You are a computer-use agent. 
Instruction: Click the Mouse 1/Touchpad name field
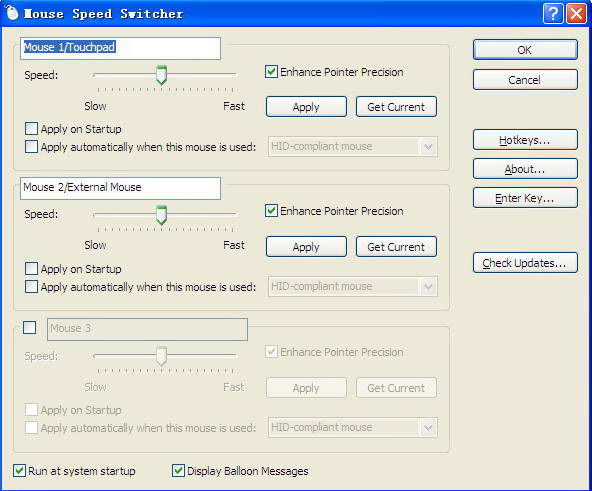coord(120,48)
